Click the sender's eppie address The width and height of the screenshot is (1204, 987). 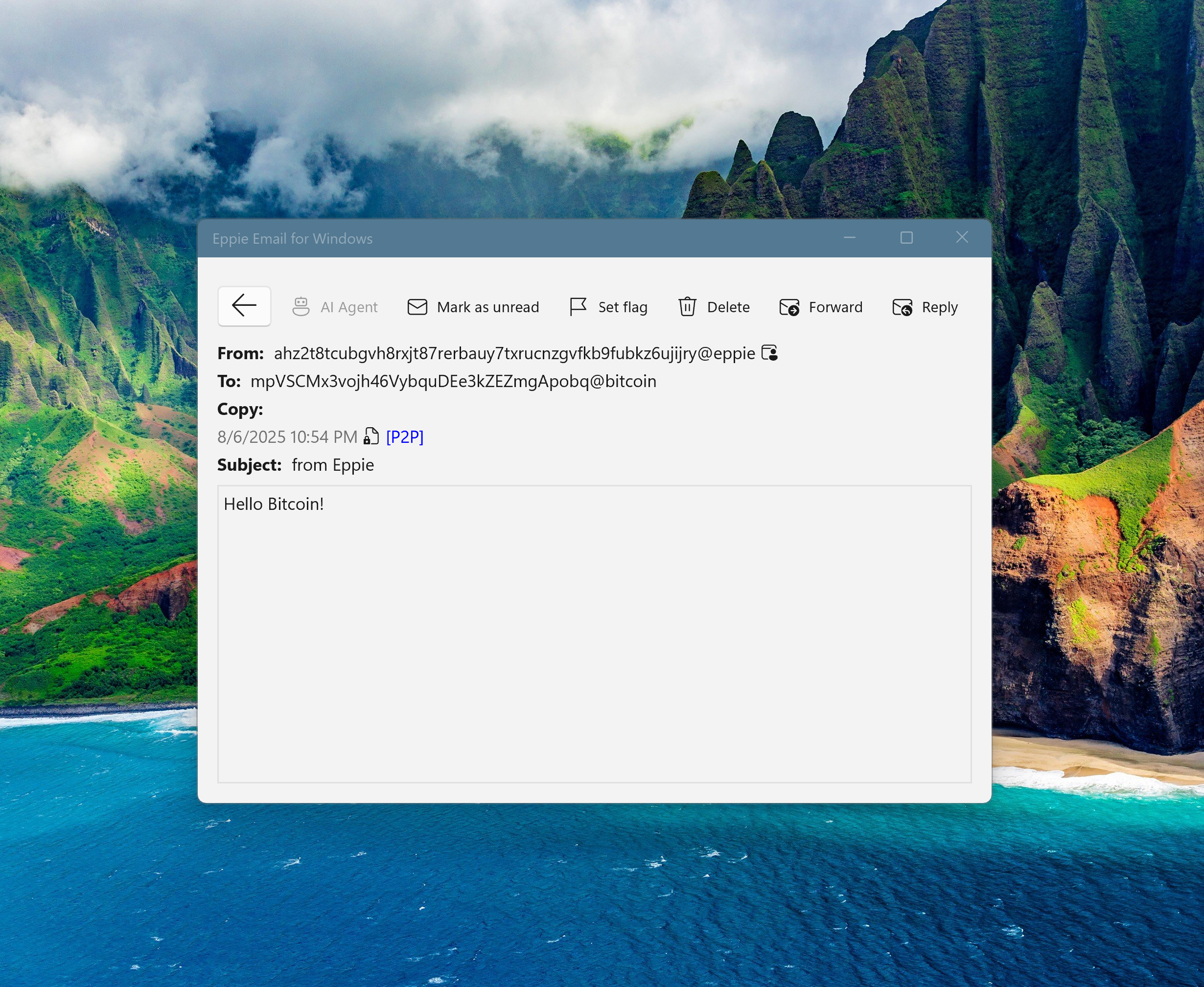tap(514, 353)
